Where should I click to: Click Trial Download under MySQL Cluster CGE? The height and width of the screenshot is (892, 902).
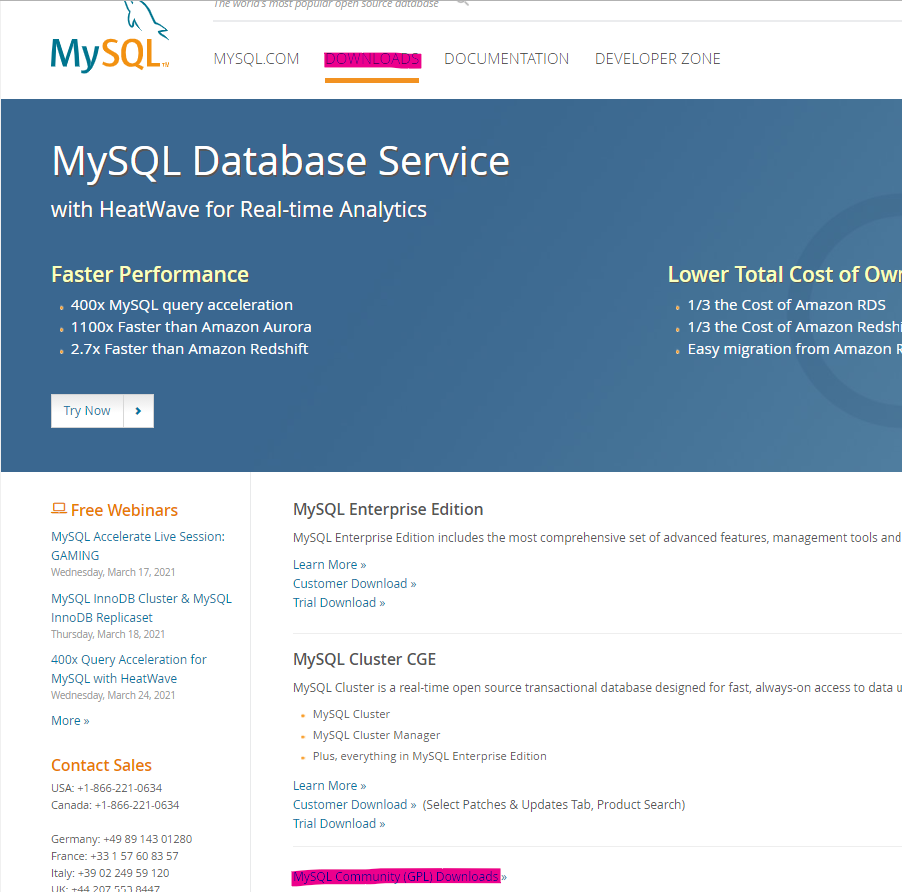339,824
